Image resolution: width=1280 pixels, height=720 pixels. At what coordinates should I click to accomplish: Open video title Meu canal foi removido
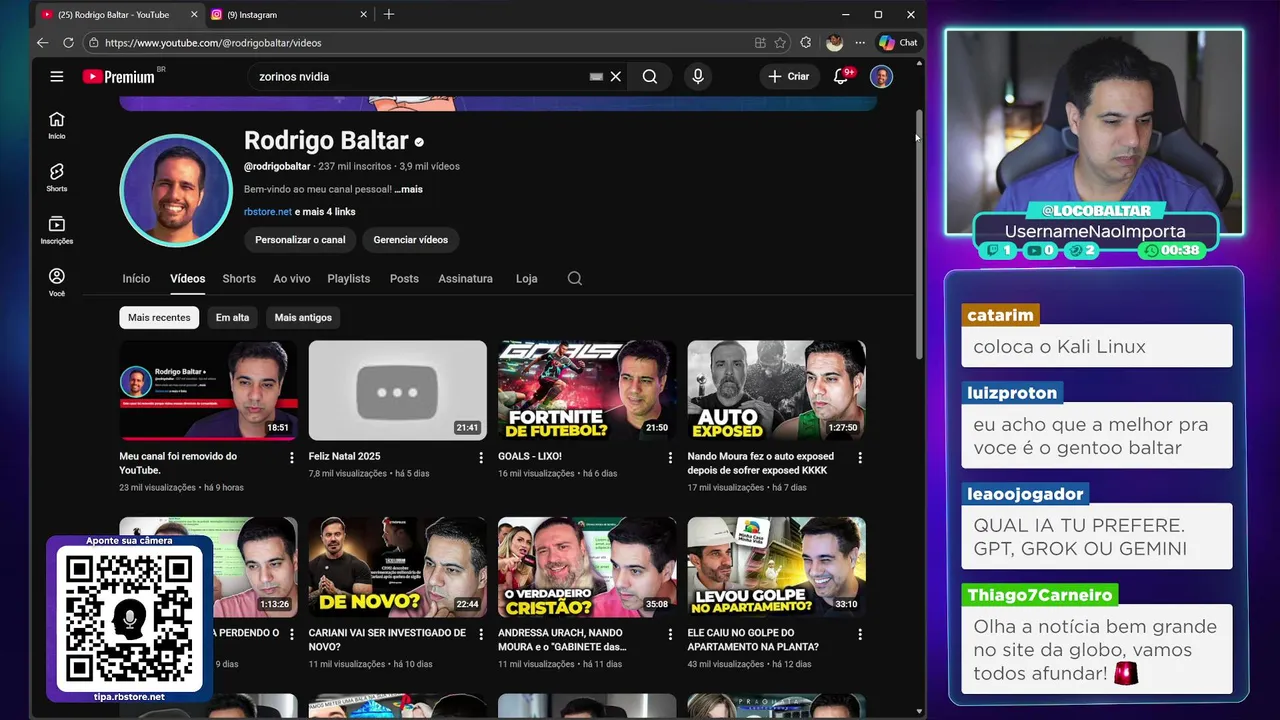pos(178,463)
